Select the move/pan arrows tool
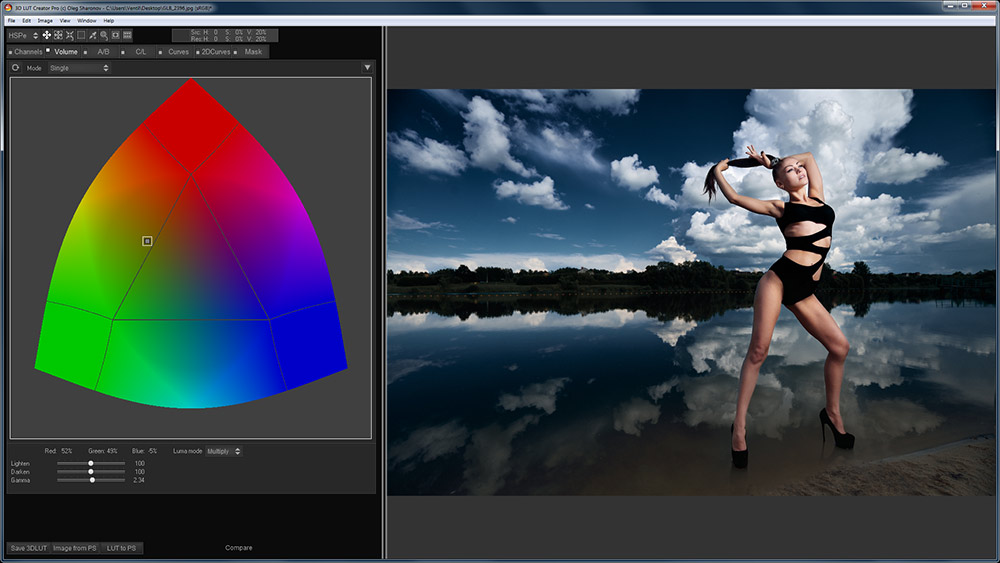Image resolution: width=1000 pixels, height=563 pixels. 46,35
